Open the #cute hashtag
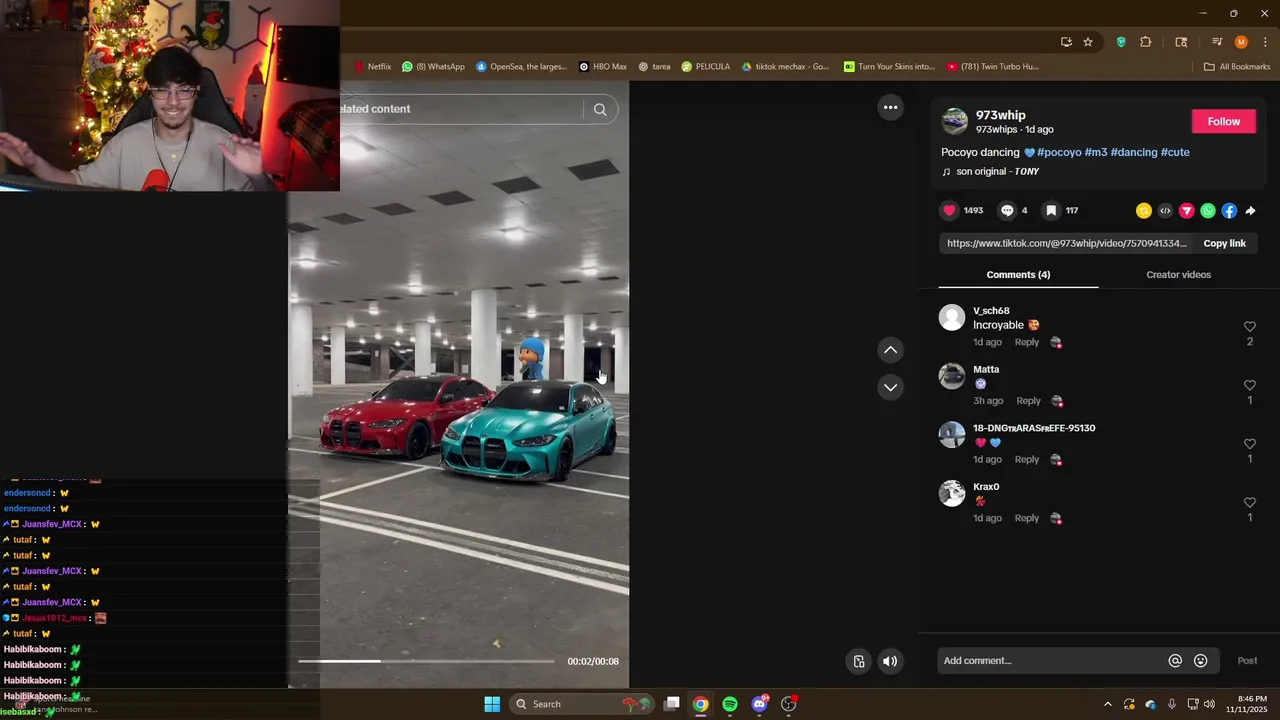This screenshot has height=720, width=1280. pyautogui.click(x=1175, y=152)
